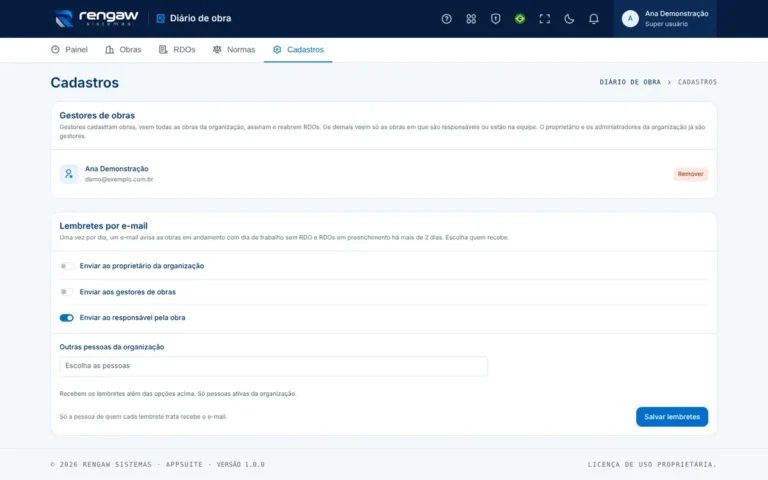Click the Enviar ao proprietário da organização label
The image size is (768, 480).
(142, 266)
